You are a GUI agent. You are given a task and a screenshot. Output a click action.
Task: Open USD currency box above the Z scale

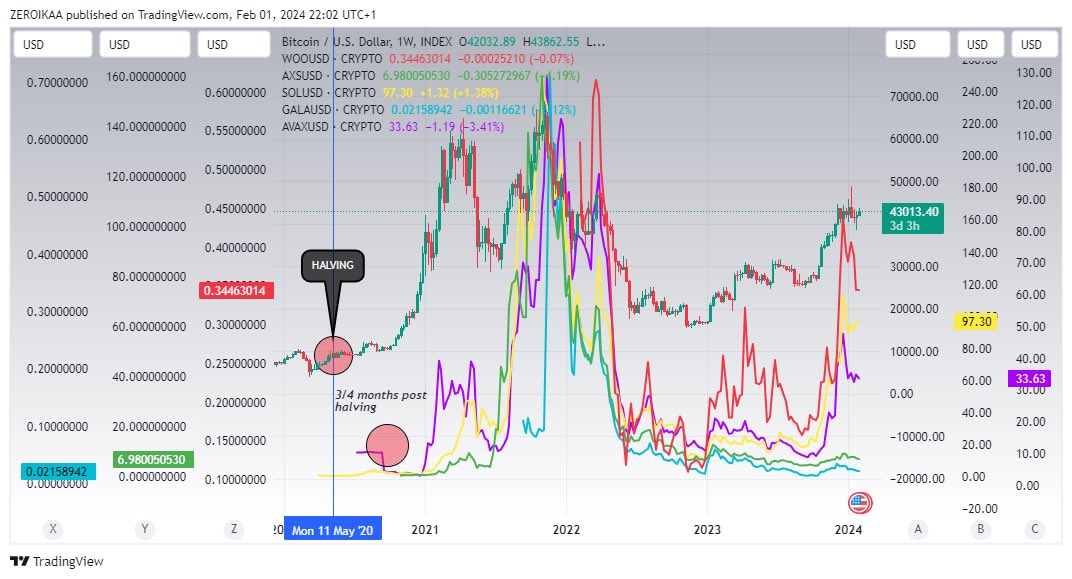tap(234, 44)
